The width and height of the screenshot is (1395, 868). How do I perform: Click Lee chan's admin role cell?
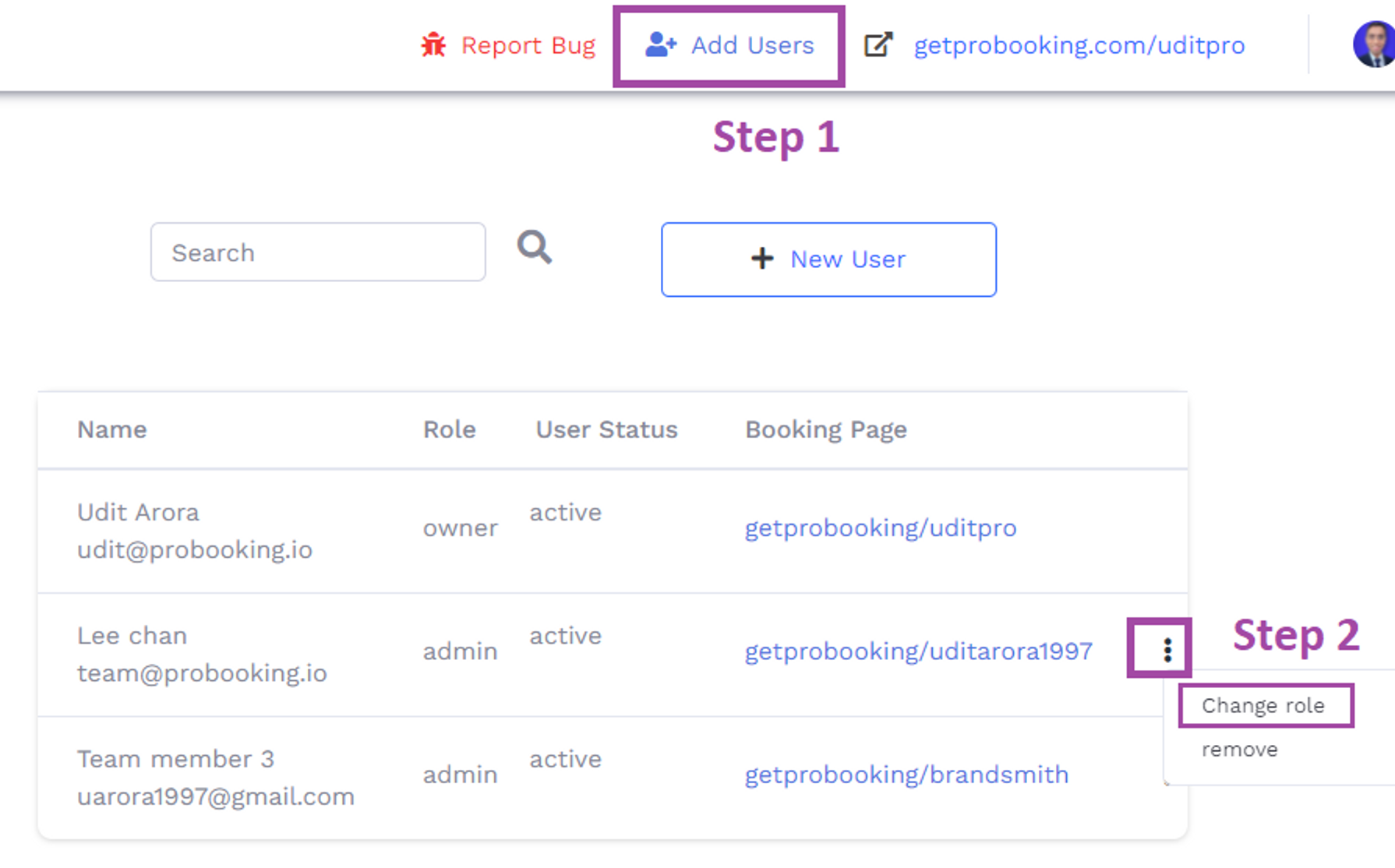(x=461, y=651)
